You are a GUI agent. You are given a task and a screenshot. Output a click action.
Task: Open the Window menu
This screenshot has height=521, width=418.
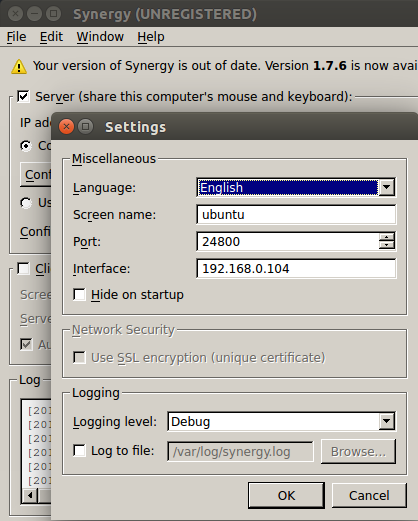pyautogui.click(x=100, y=37)
